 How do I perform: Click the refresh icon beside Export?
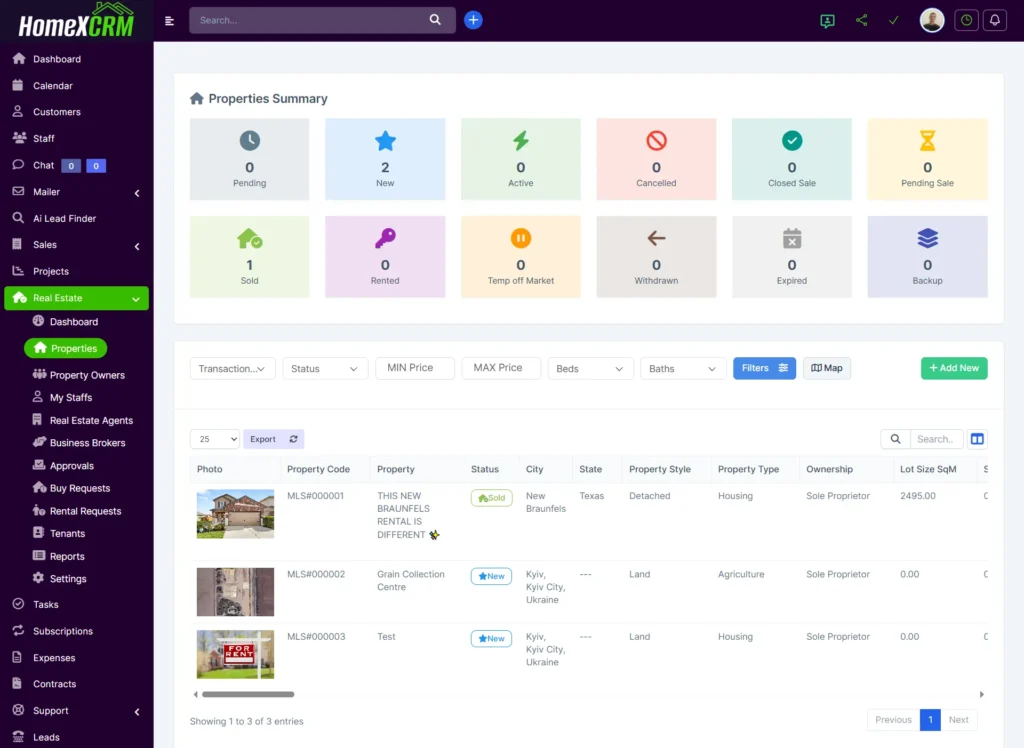(293, 439)
